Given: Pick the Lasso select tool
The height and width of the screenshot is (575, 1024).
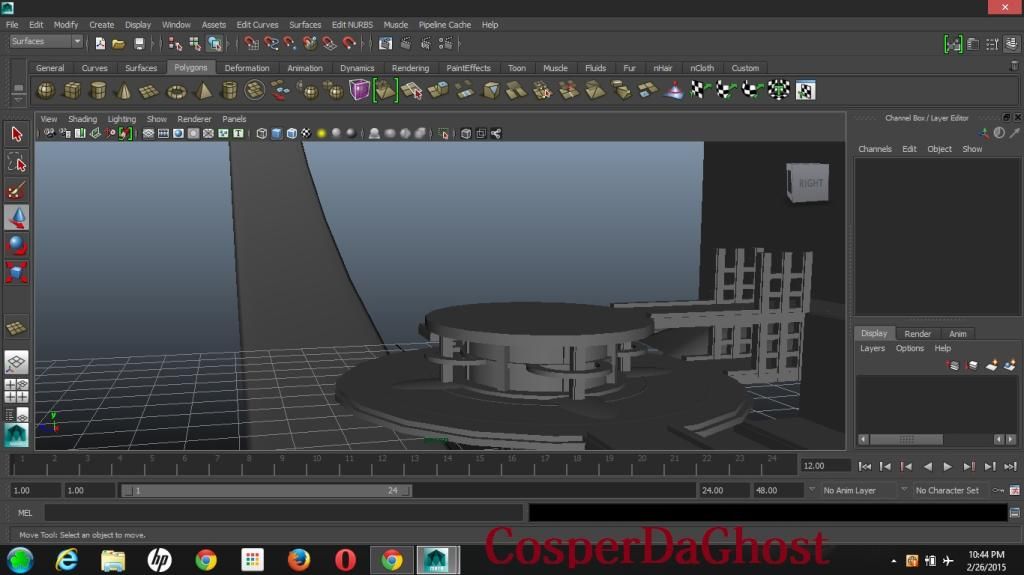Looking at the screenshot, I should point(16,162).
